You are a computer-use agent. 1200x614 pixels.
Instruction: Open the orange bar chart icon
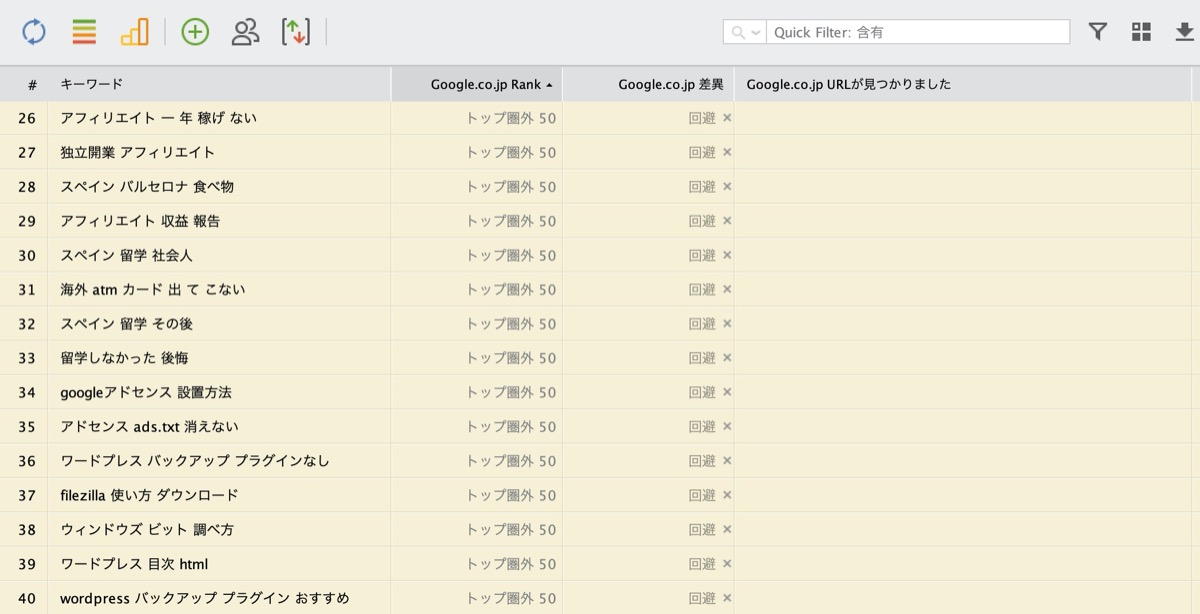point(134,32)
